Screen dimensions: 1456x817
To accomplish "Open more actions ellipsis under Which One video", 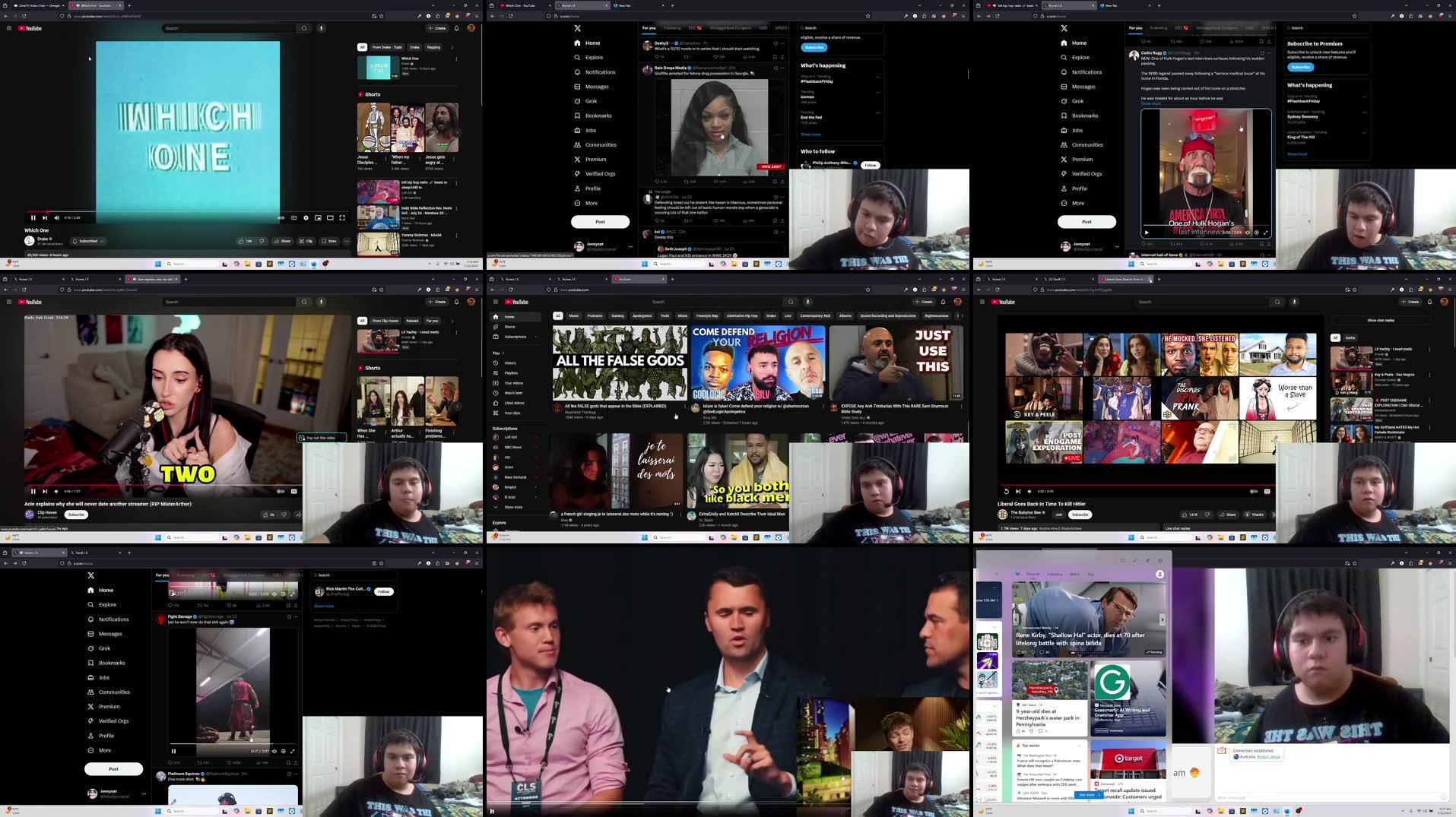I will (x=347, y=241).
